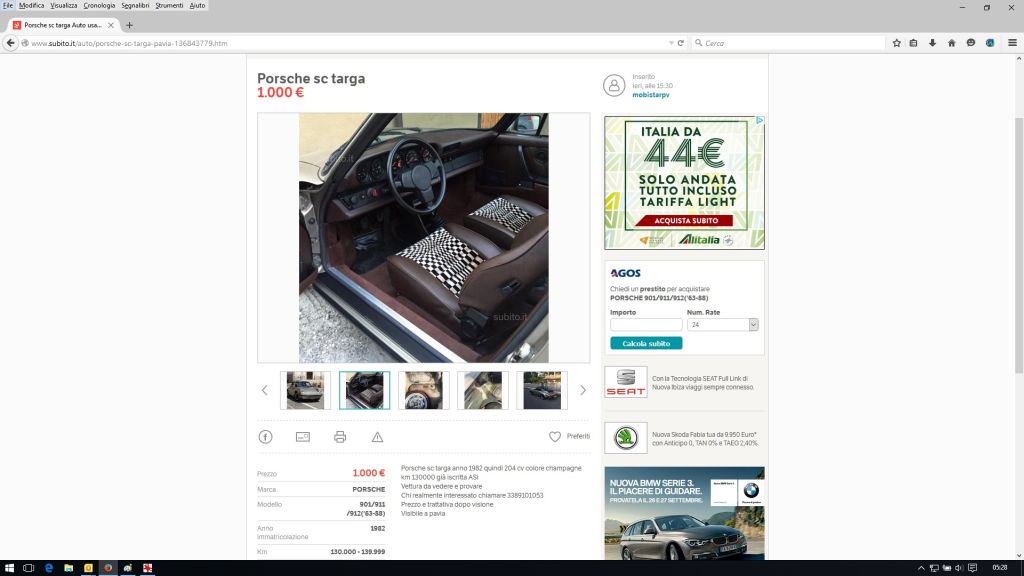Open the Segnalibri menu
The width and height of the screenshot is (1024, 576).
pyautogui.click(x=135, y=5)
